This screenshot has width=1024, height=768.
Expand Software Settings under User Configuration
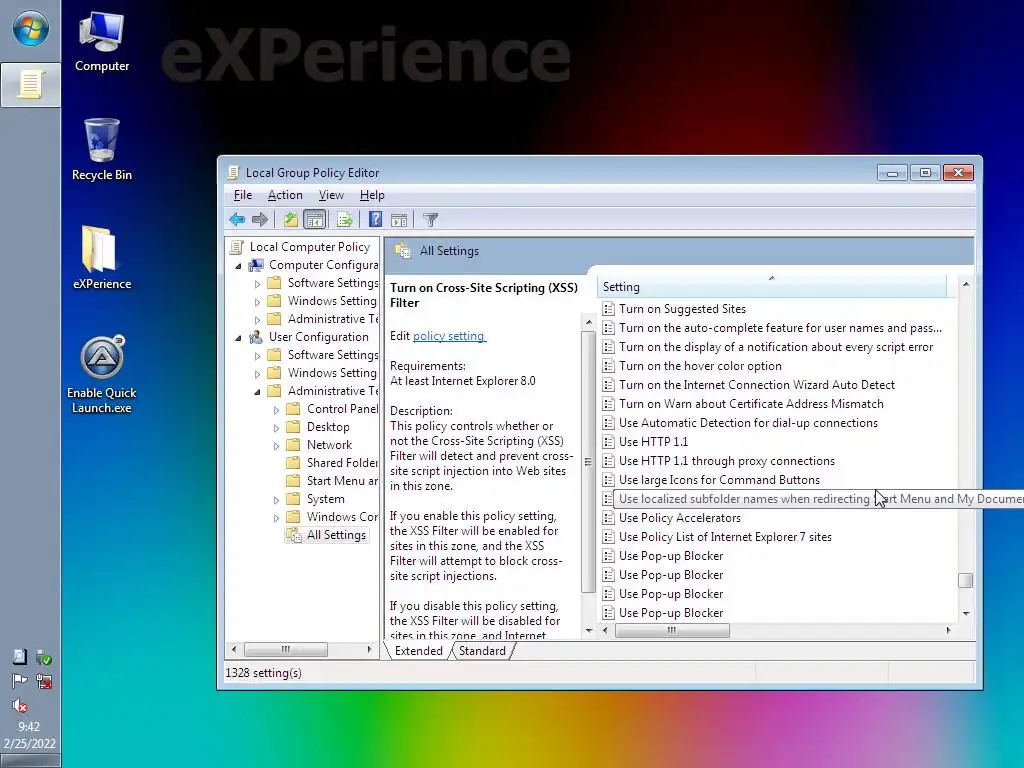[x=257, y=355]
